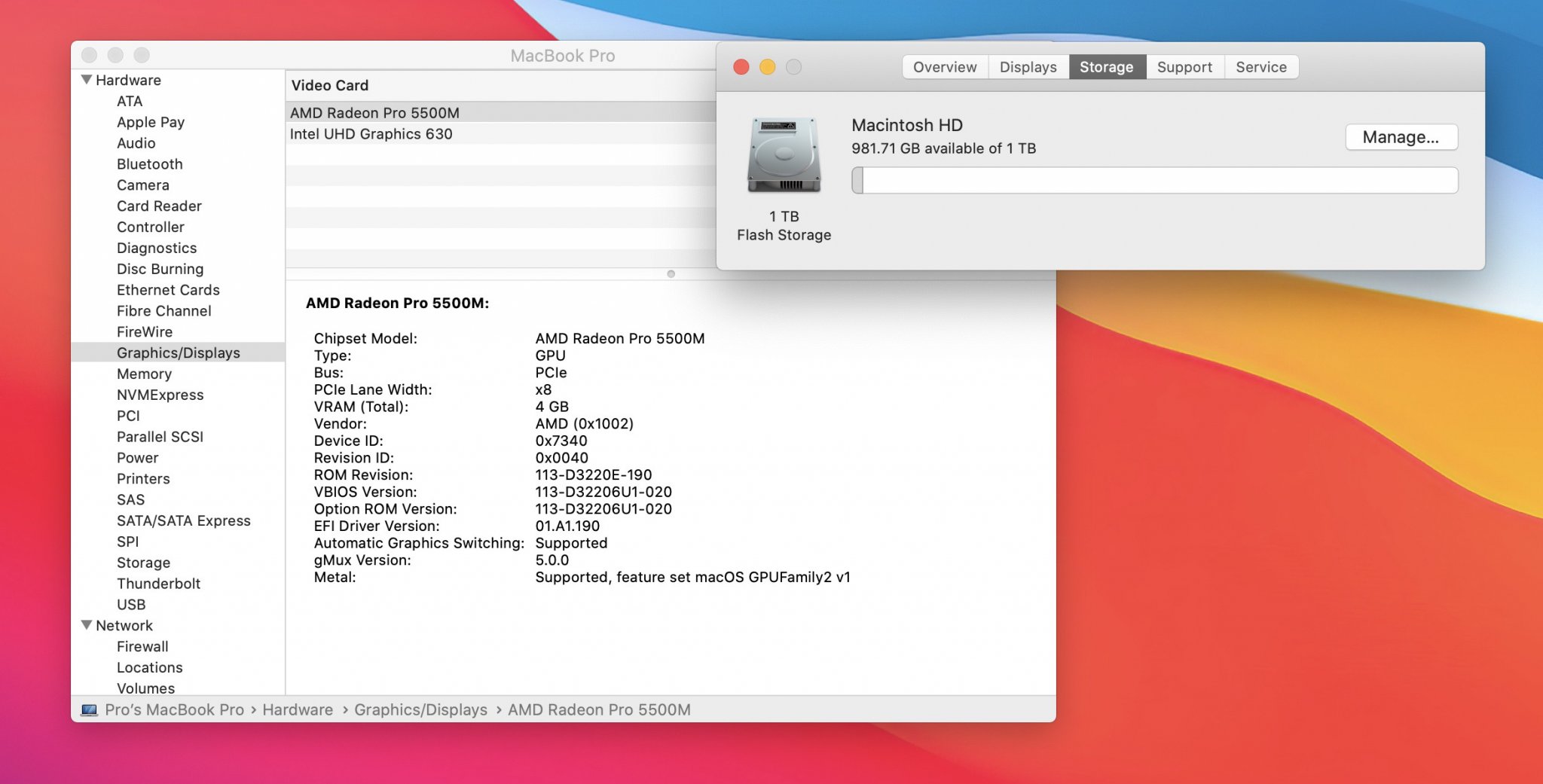Click the pane splitter handle dot
Screen dimensions: 1543x784
(x=671, y=273)
